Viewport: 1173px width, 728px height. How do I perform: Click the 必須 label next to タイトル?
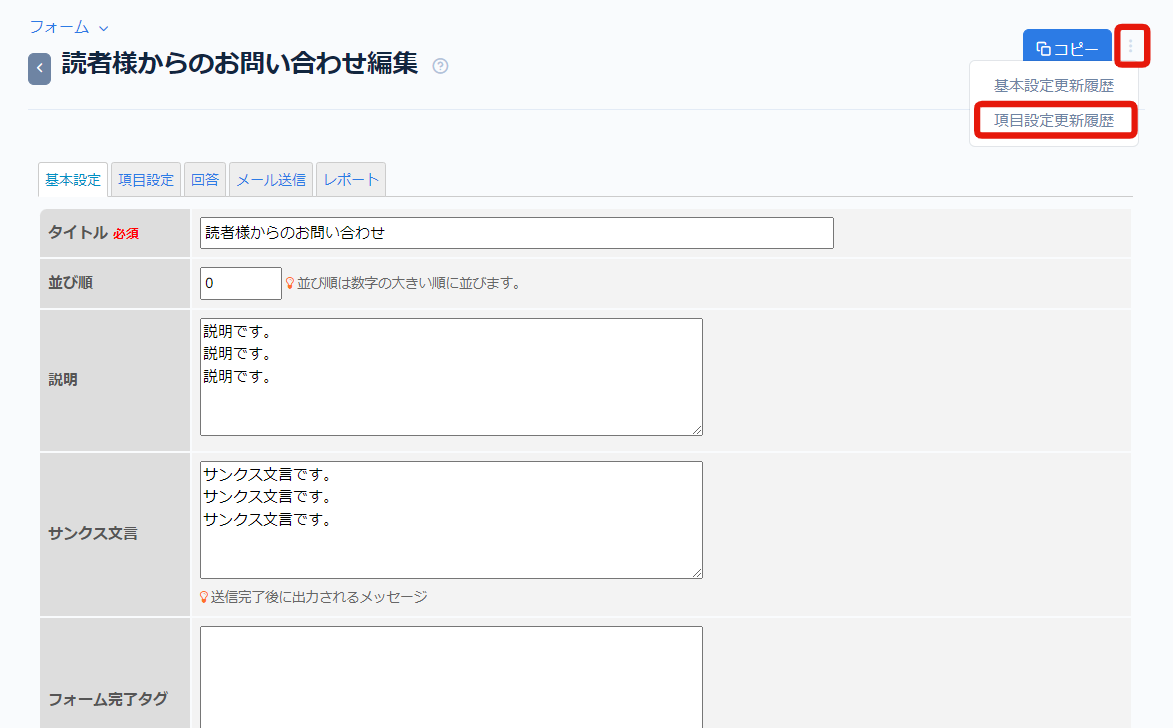pyautogui.click(x=126, y=233)
